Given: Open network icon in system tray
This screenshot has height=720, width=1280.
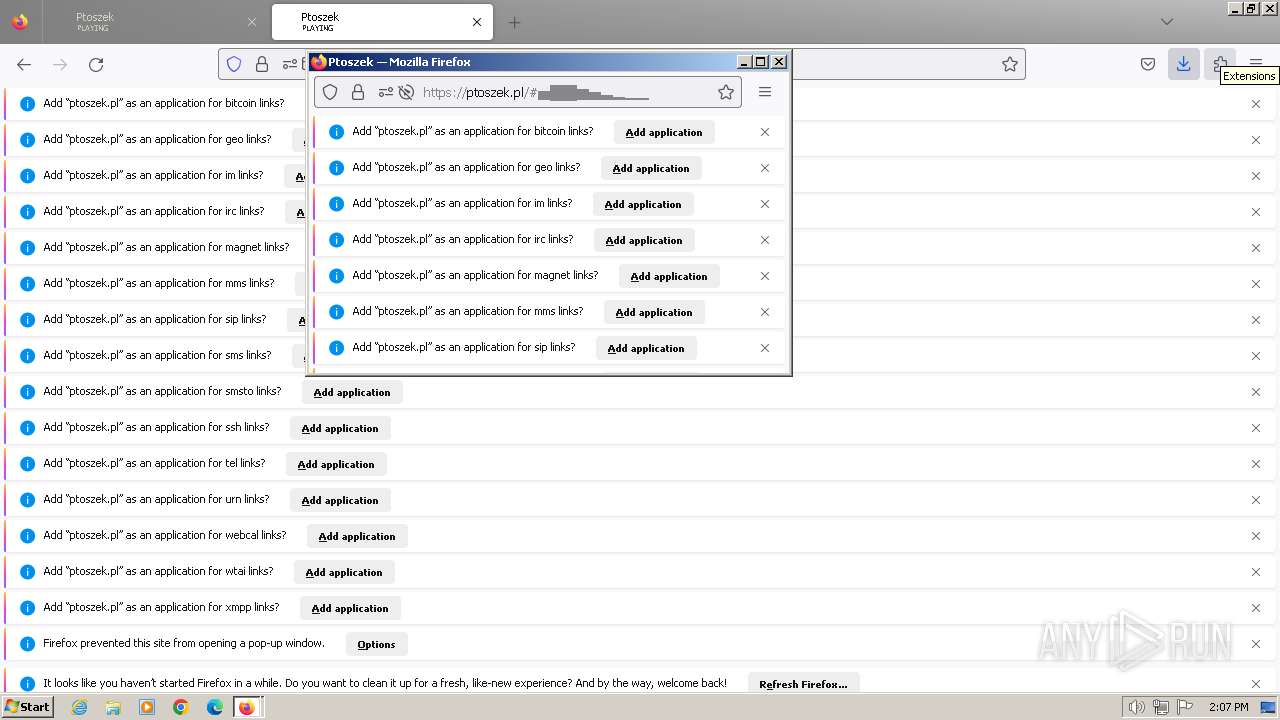Looking at the screenshot, I should pos(1161,707).
